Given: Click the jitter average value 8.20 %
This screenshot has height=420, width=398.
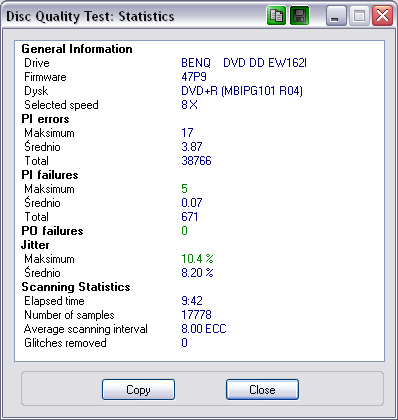Looking at the screenshot, I should coord(197,273).
